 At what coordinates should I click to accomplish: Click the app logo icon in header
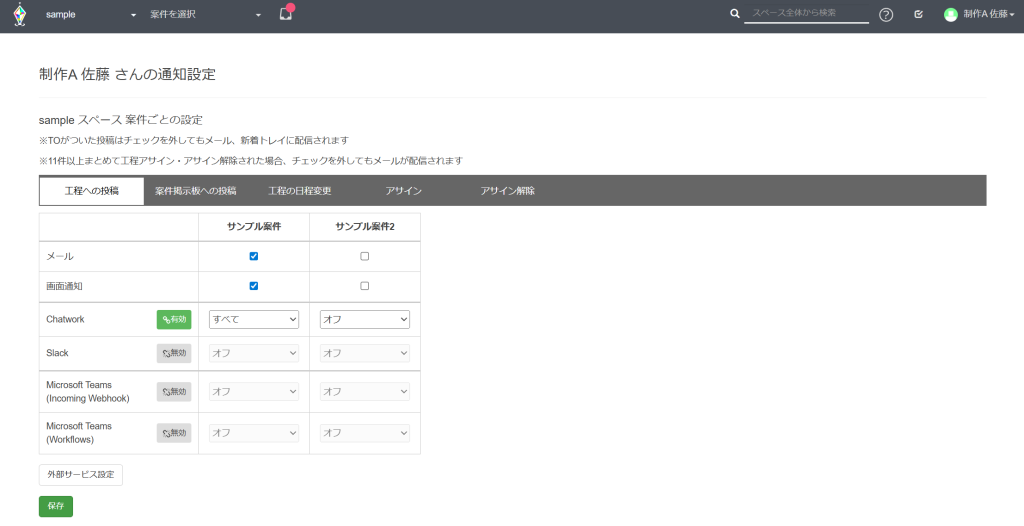[19, 15]
